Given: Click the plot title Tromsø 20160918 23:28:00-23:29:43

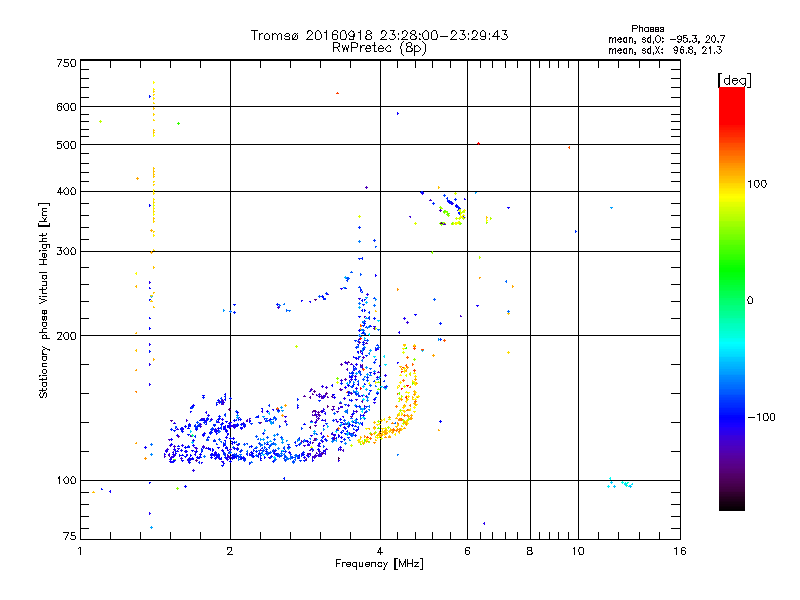Looking at the screenshot, I should point(379,35).
